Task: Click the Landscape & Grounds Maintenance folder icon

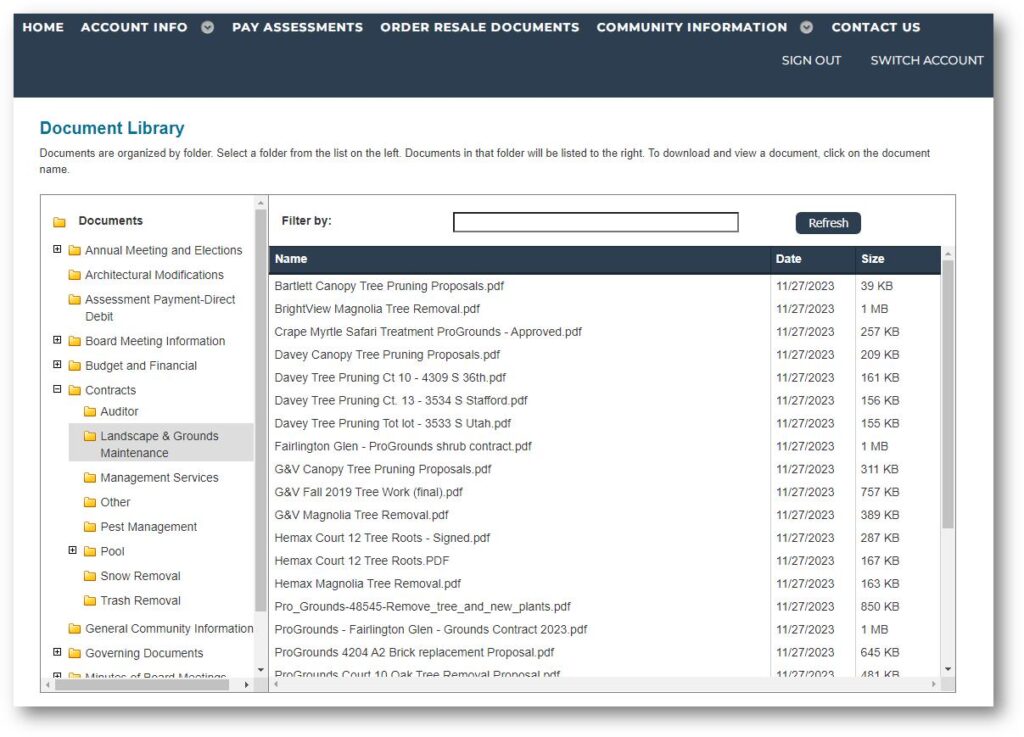Action: [90, 436]
